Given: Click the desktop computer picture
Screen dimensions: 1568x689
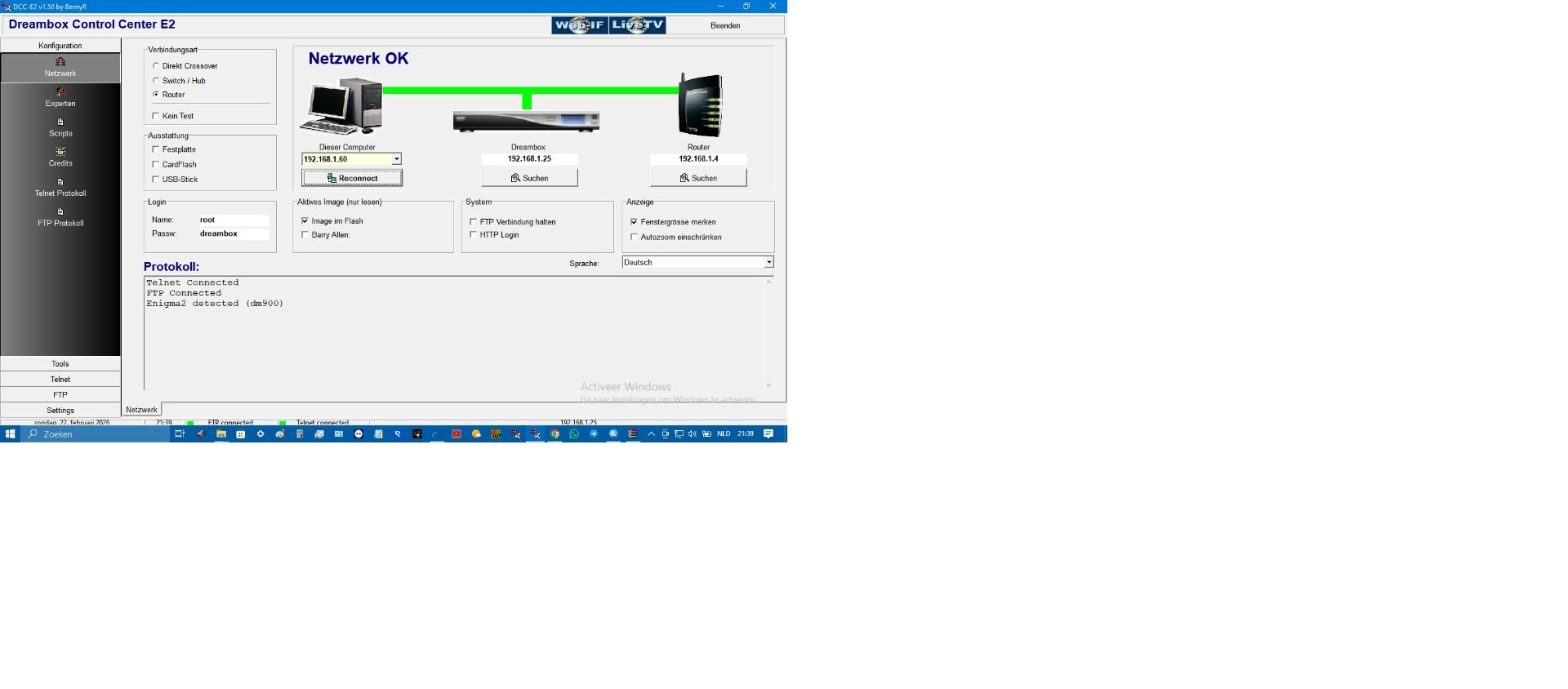Looking at the screenshot, I should coord(342,106).
